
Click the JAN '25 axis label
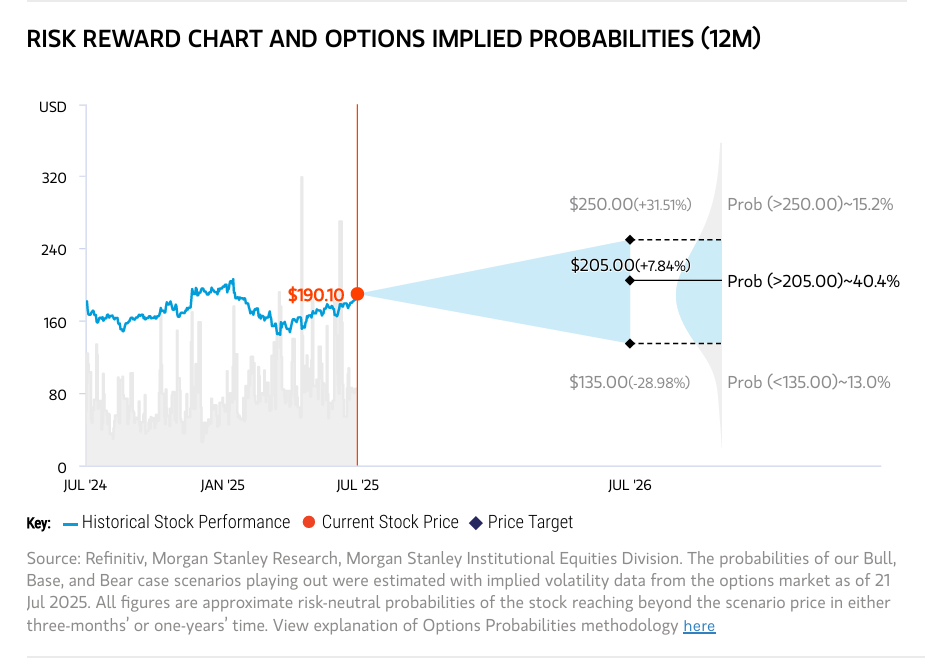click(x=222, y=486)
